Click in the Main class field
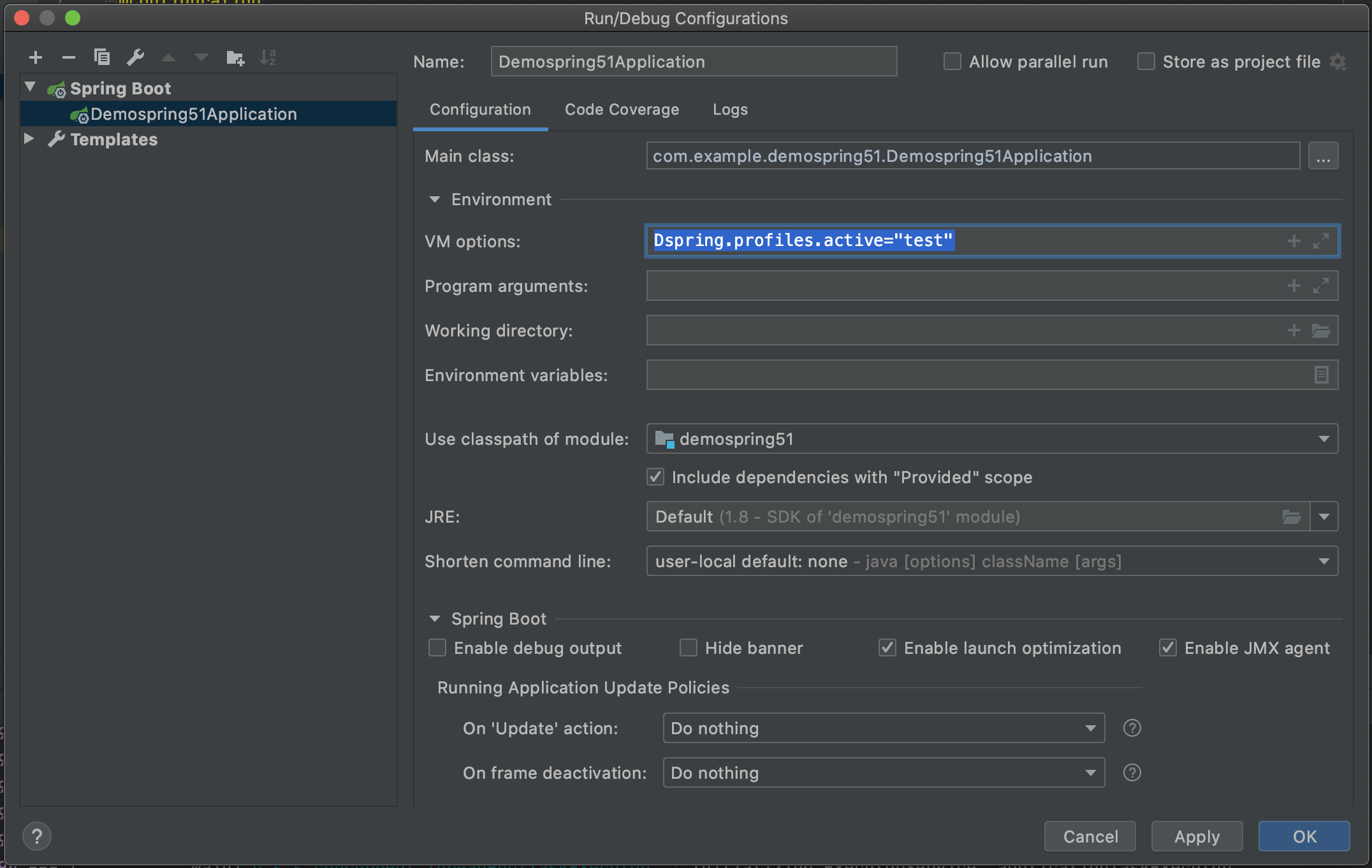Image resolution: width=1372 pixels, height=868 pixels. (x=973, y=156)
